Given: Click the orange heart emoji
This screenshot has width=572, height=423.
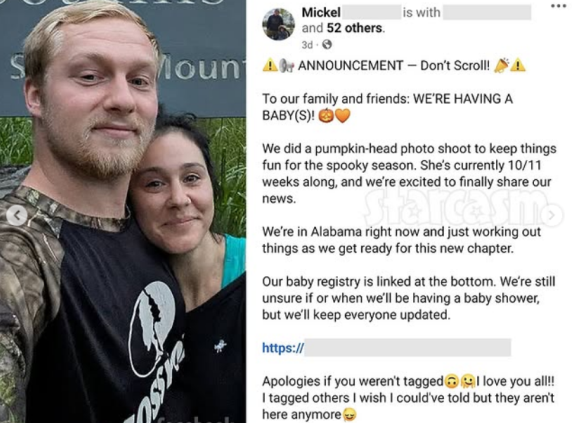Looking at the screenshot, I should click(342, 116).
